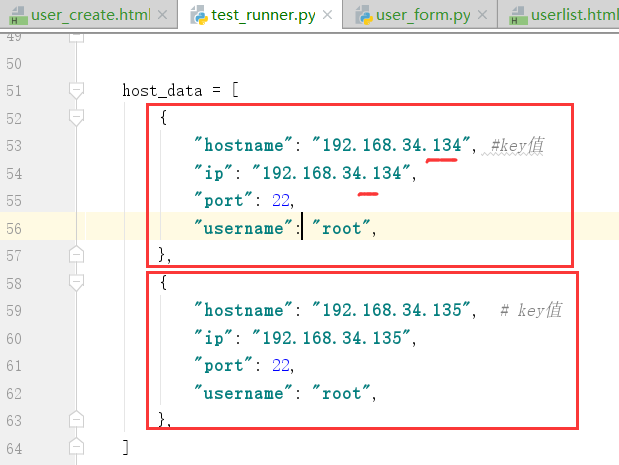Screen dimensions: 619x465
Task: Click the port value 22 on line 55
Action: (281, 201)
